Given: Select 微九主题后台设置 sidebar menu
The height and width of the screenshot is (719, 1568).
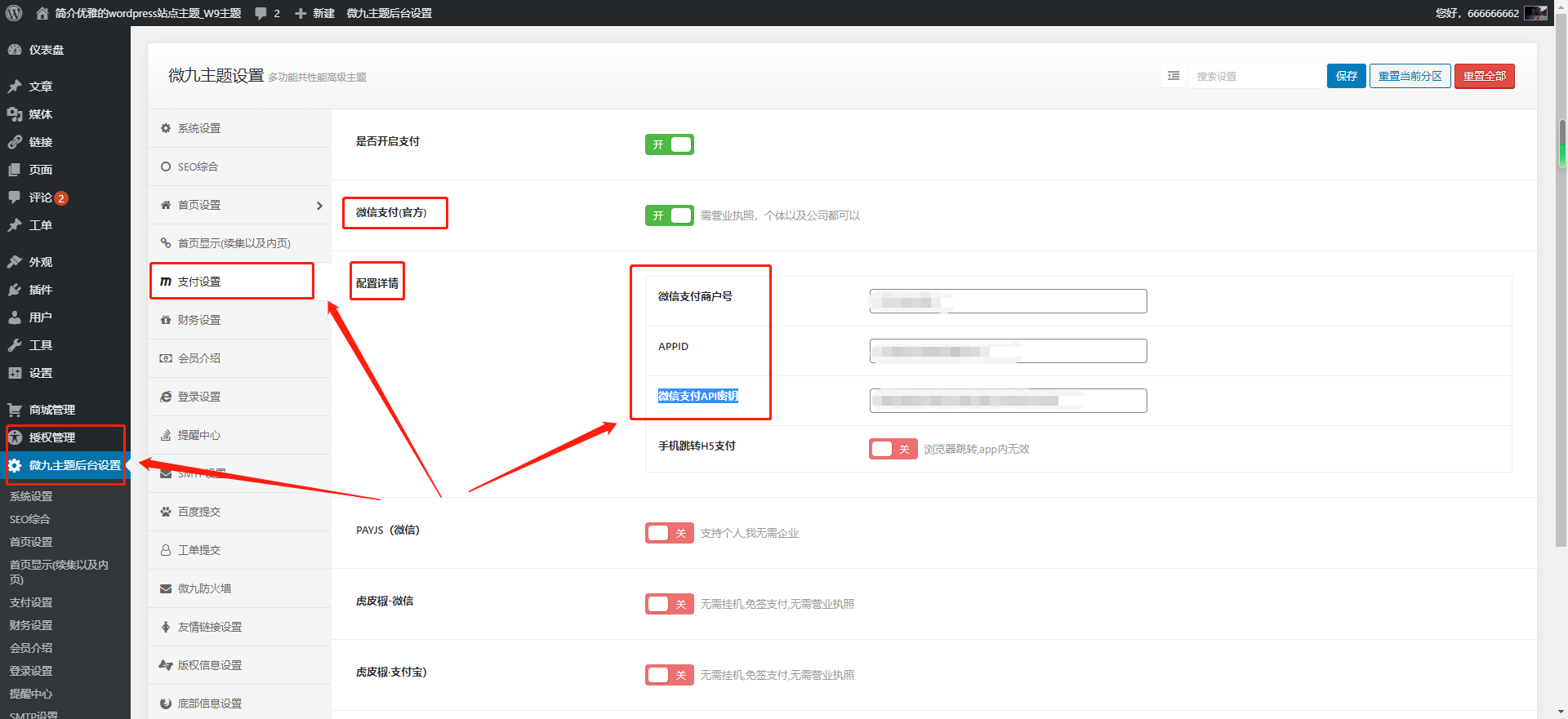Looking at the screenshot, I should (x=65, y=465).
